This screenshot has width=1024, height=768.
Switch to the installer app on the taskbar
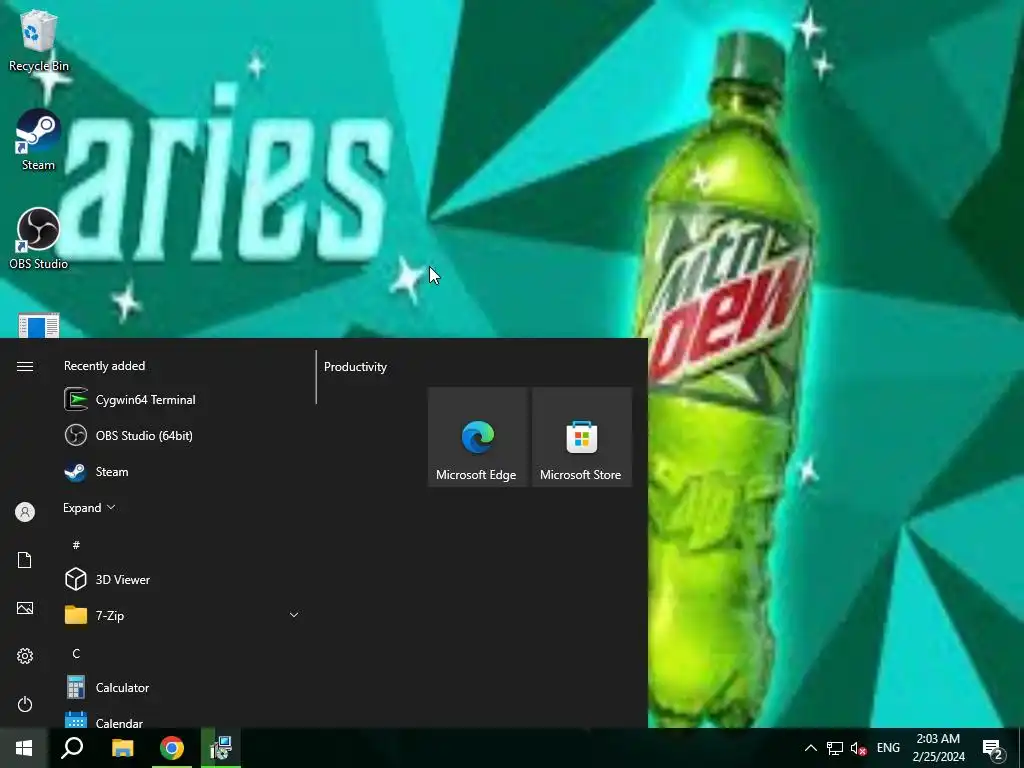221,748
